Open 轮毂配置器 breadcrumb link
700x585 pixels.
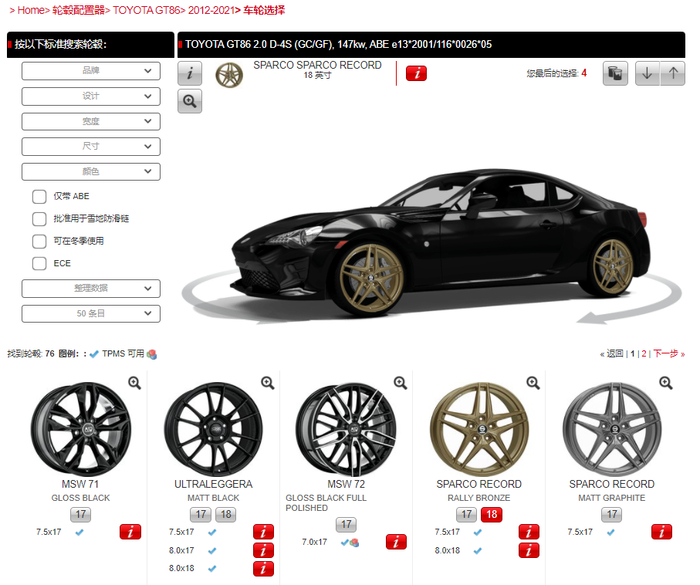[78, 10]
